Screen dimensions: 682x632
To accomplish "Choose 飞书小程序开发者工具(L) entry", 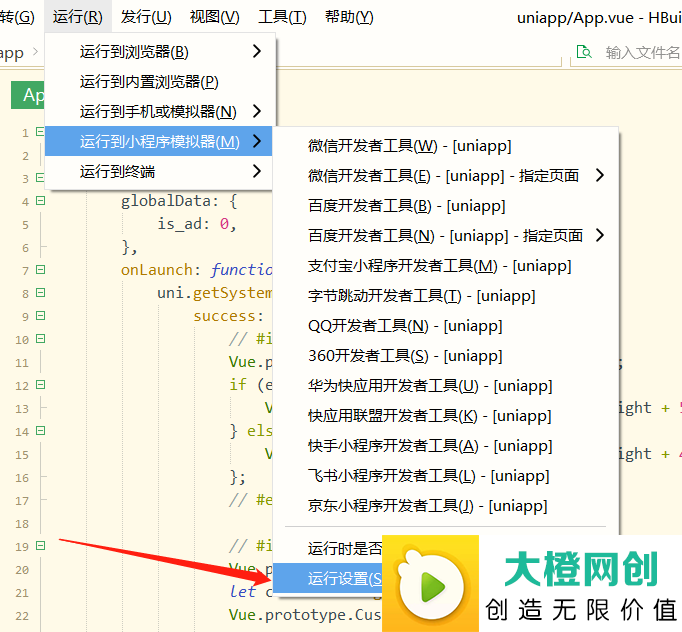I will [445, 475].
